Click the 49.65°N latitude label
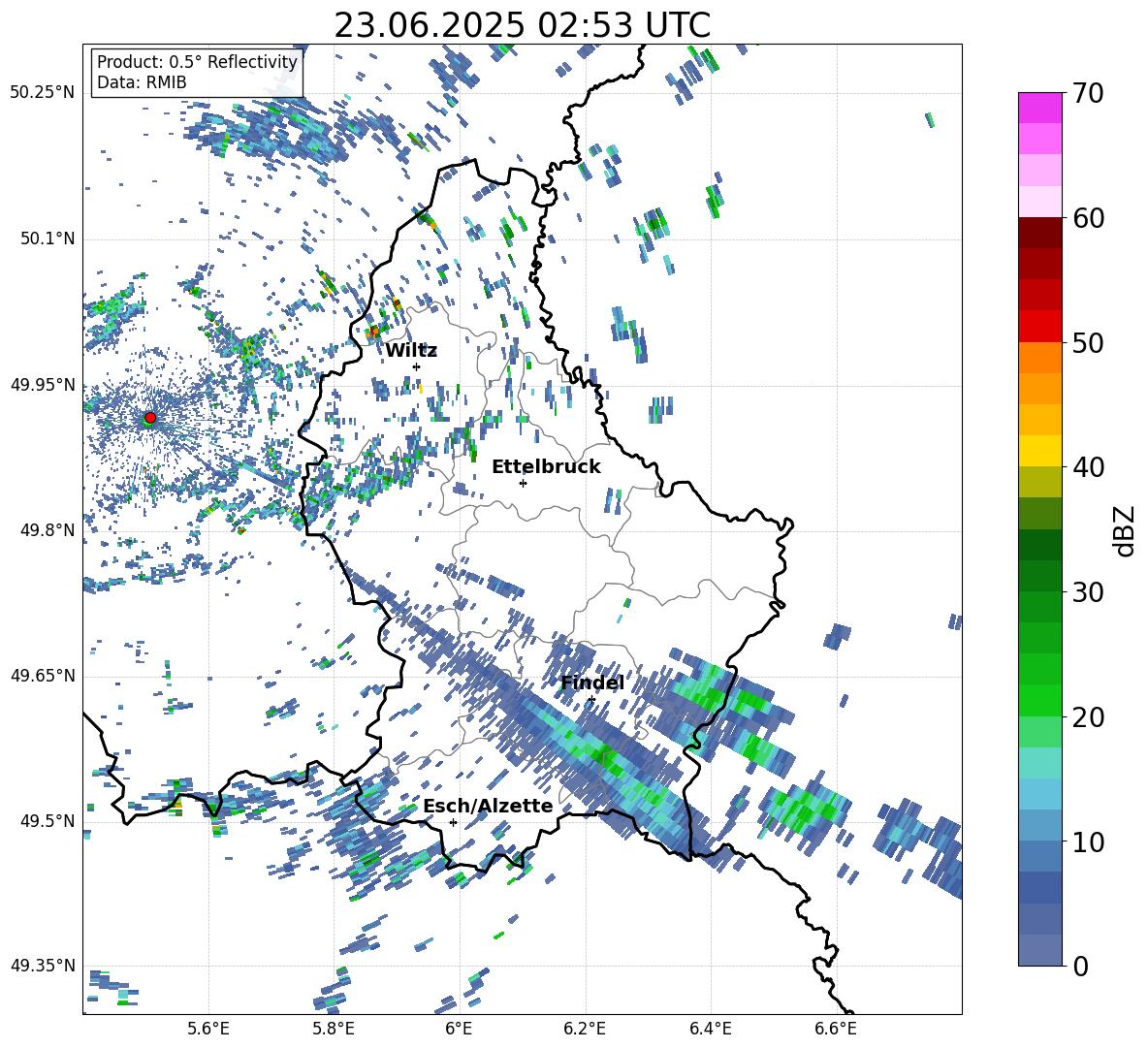Image resolution: width=1148 pixels, height=1048 pixels. (43, 675)
